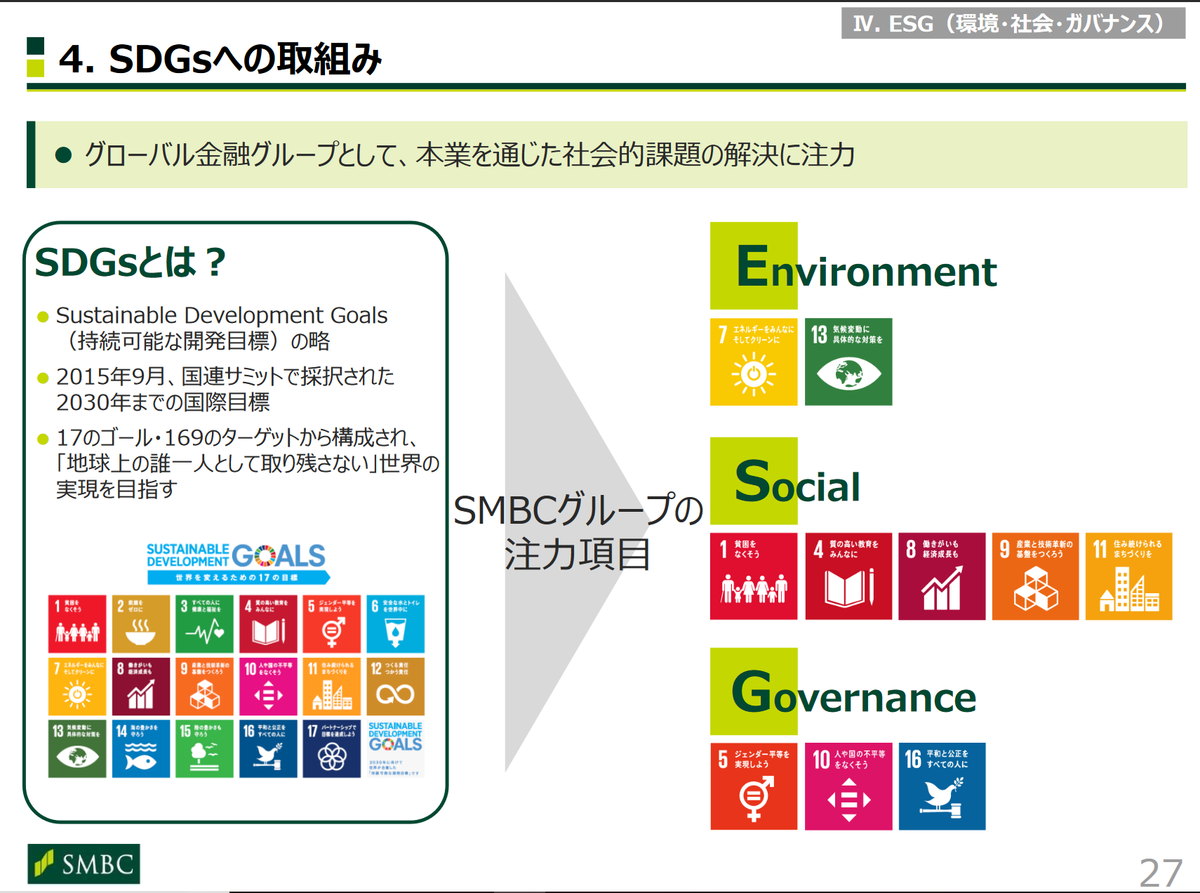Click goal 2 zero hunger bowl in the grid
This screenshot has height=893, width=1200.
coord(140,623)
